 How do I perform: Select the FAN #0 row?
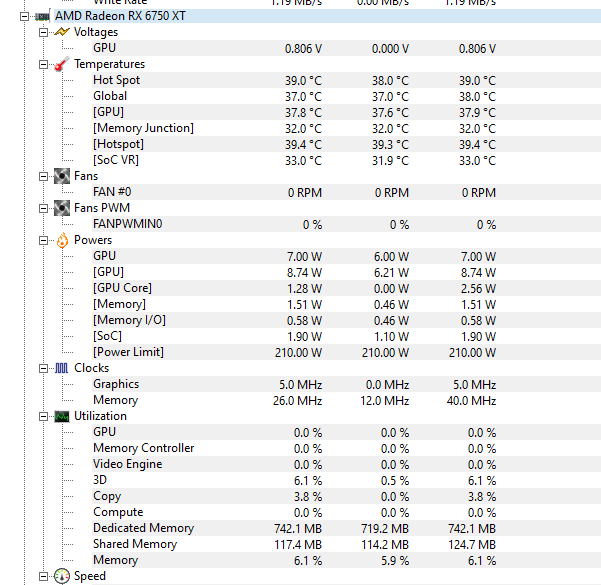coord(346,192)
